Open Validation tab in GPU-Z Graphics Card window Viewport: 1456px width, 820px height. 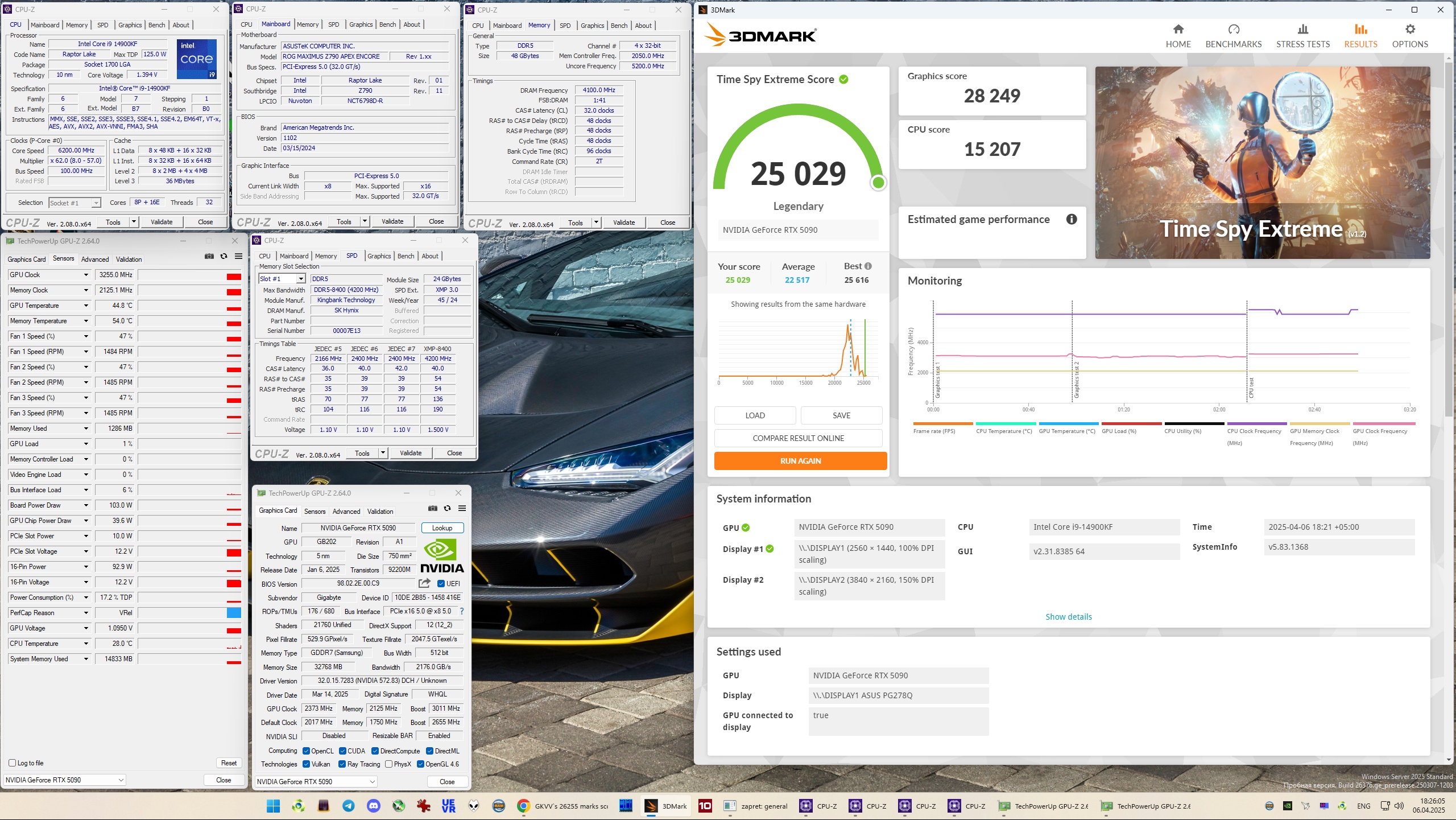380,511
